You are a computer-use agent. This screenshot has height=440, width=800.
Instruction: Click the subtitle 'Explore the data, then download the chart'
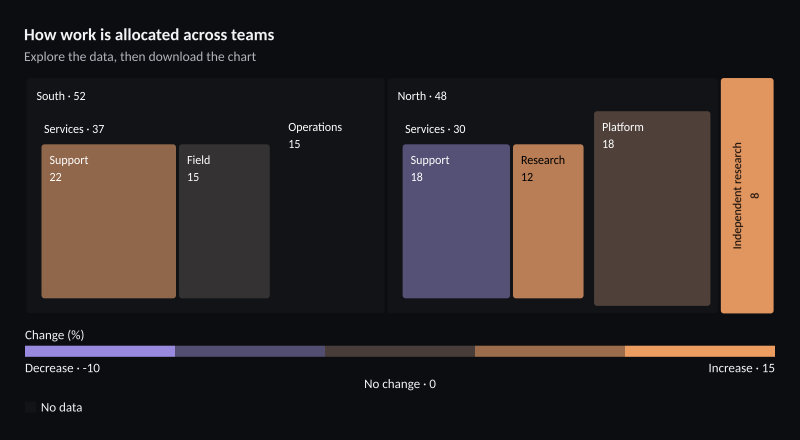pos(140,57)
